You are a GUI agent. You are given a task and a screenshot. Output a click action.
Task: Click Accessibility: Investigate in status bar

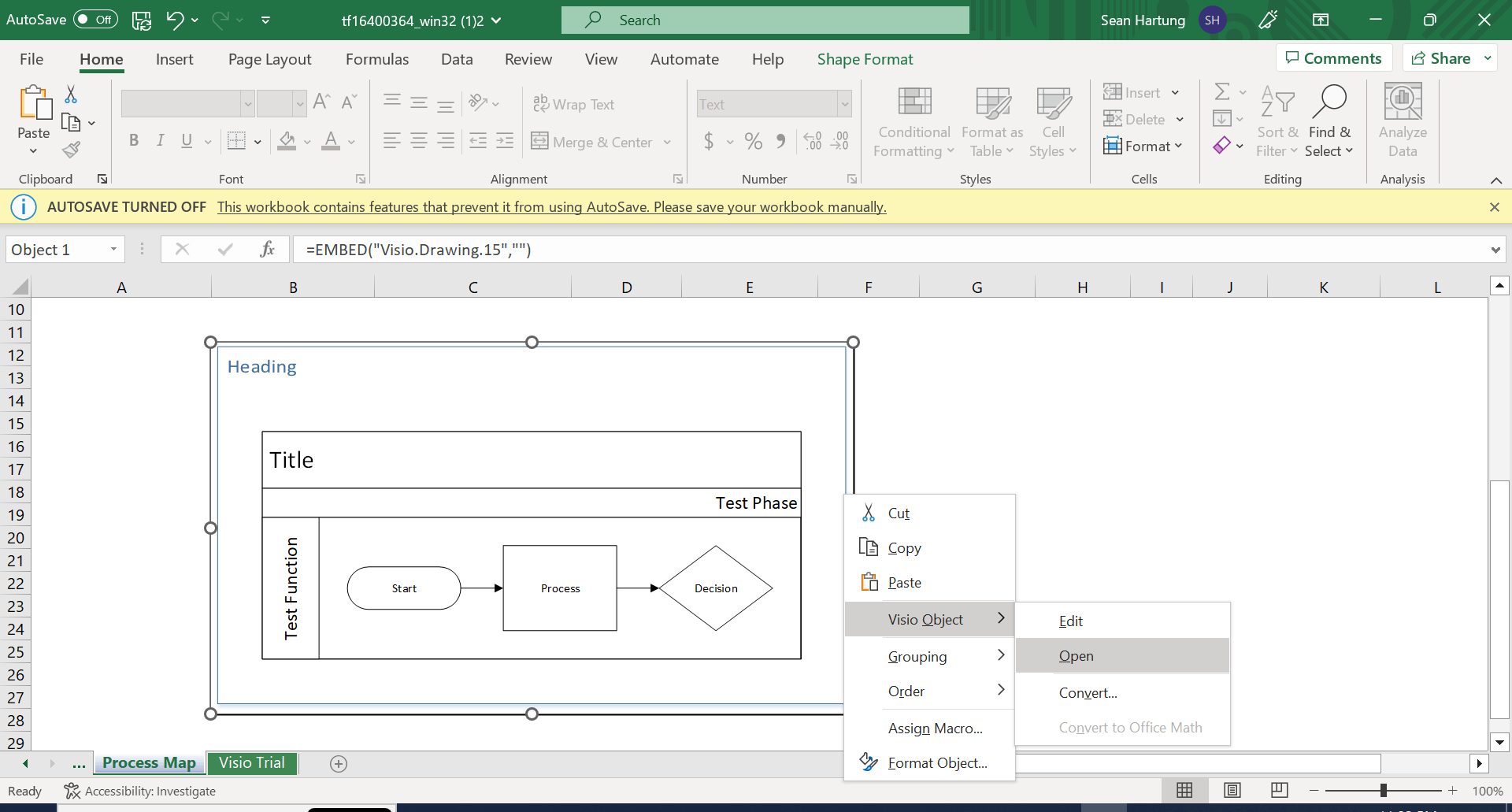point(139,791)
